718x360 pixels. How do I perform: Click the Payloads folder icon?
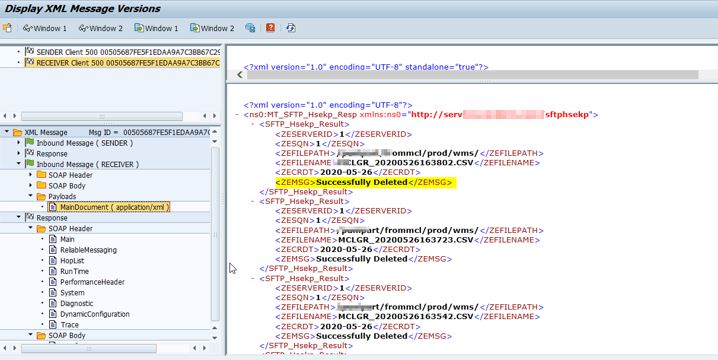41,196
